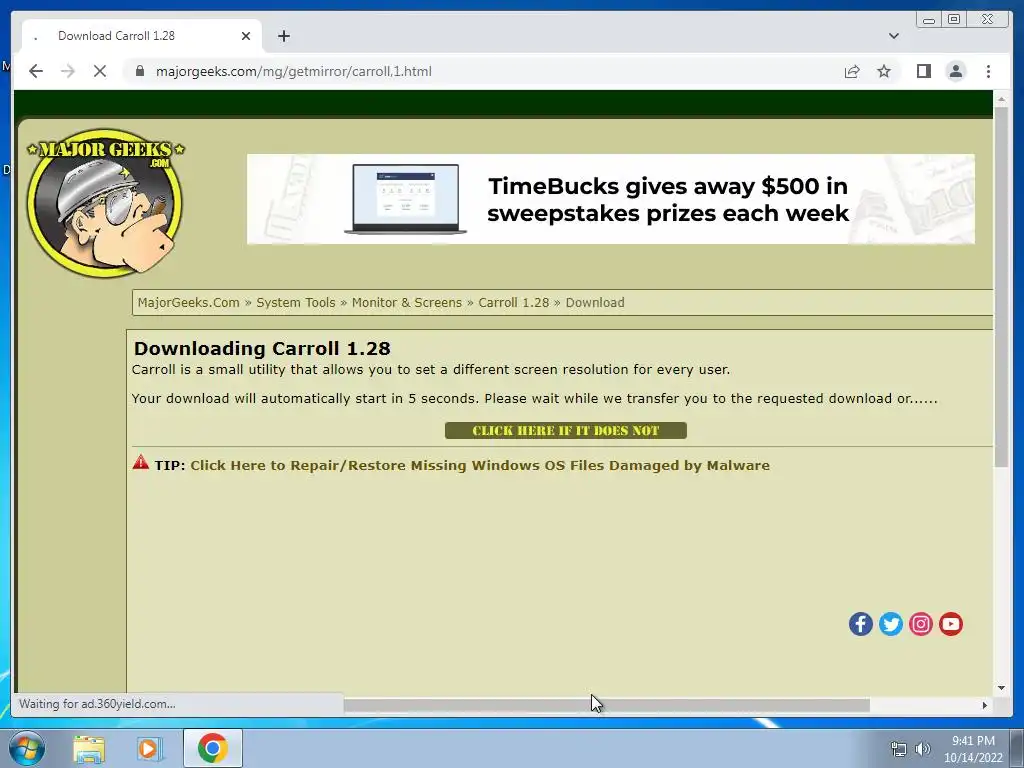The image size is (1024, 768).
Task: Launch Windows Media Player from the taskbar
Action: click(150, 748)
